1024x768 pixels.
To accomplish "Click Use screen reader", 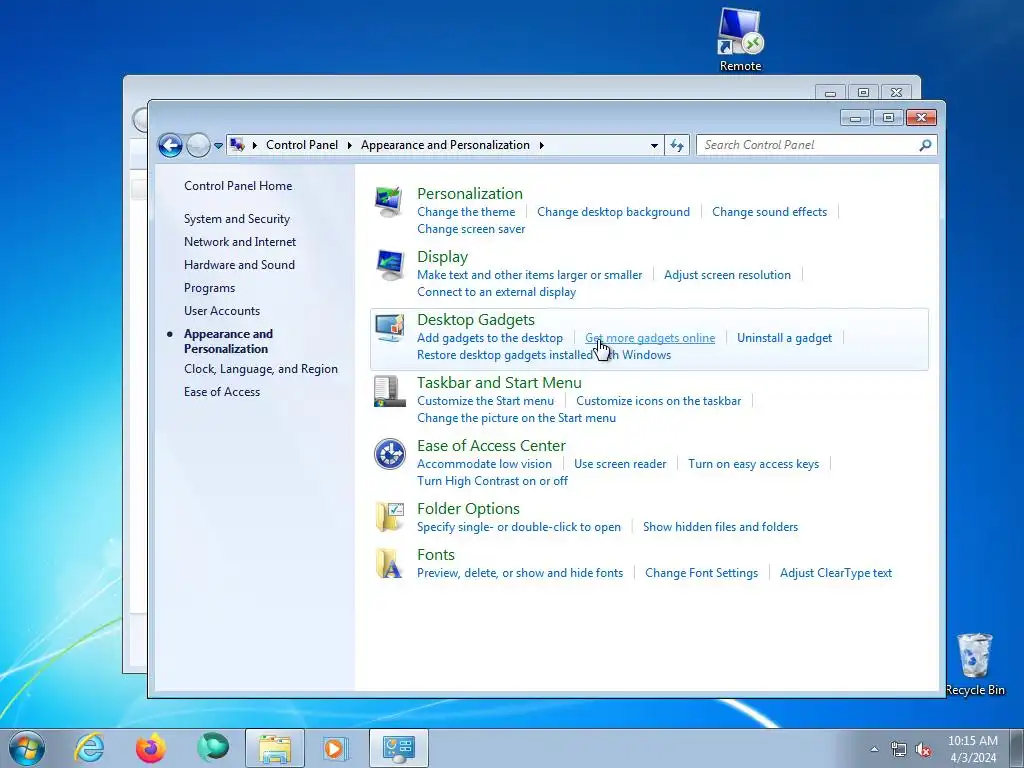I will point(620,464).
